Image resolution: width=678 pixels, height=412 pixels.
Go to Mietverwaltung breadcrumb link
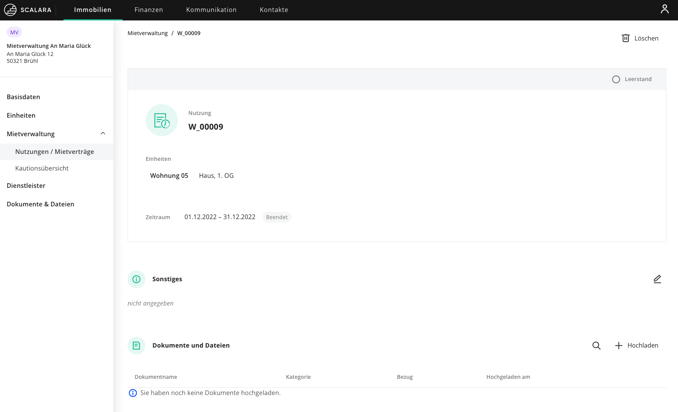147,33
